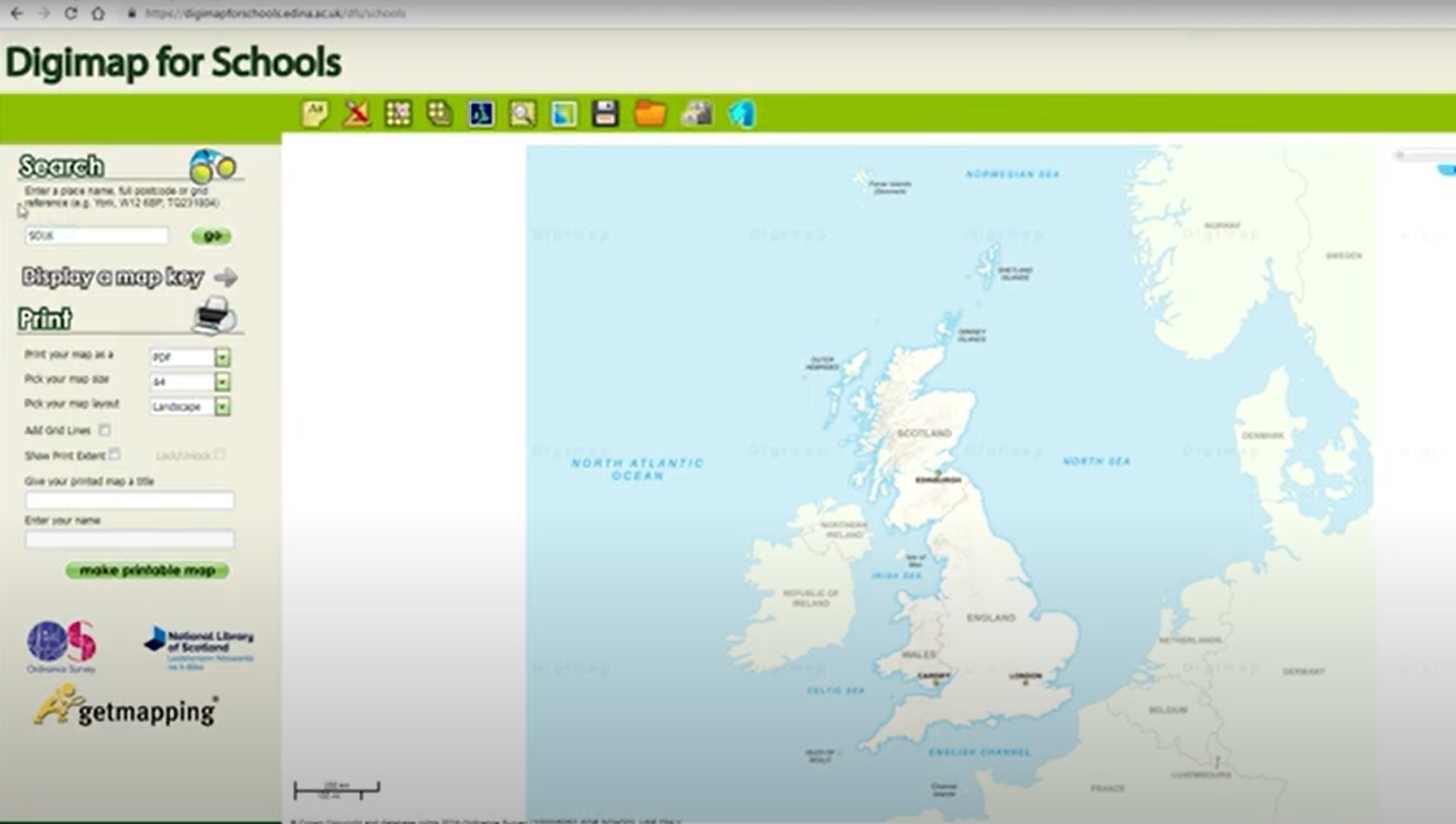Click the getmapping logo
This screenshot has height=824, width=1456.
[x=126, y=705]
